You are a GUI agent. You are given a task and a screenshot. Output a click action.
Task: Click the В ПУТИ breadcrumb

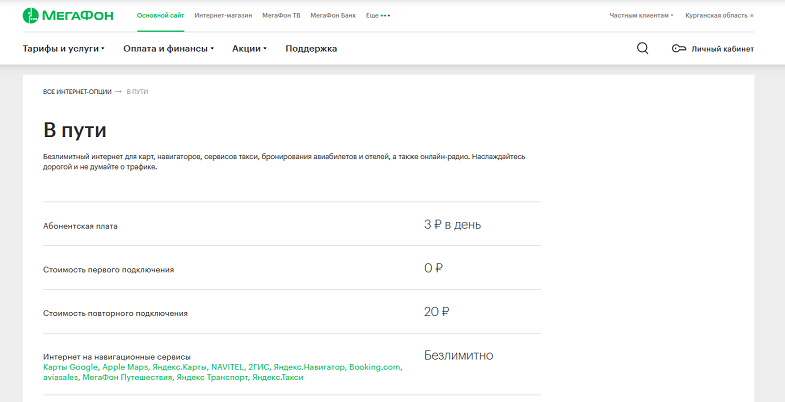(137, 92)
